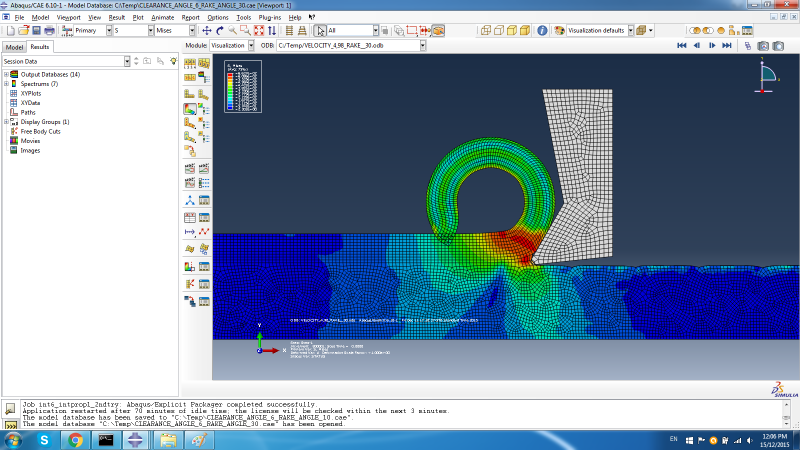The image size is (800, 450).
Task: Click the XY Data Manager table icon
Action: 204,218
